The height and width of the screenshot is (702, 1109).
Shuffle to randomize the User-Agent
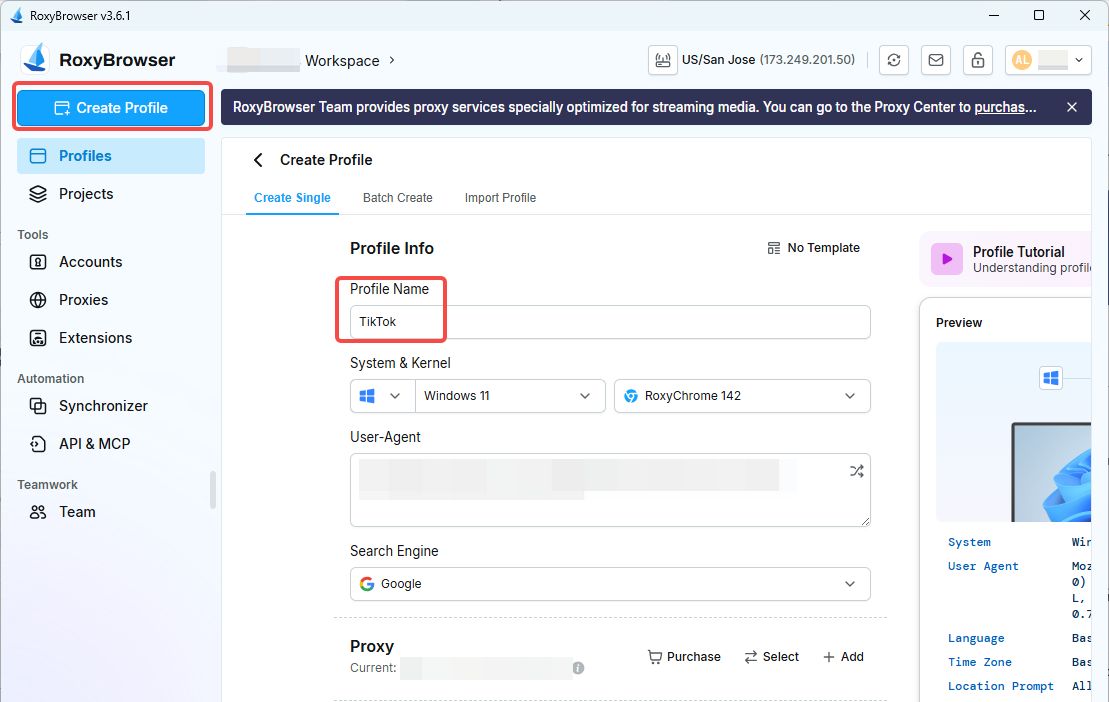[856, 470]
